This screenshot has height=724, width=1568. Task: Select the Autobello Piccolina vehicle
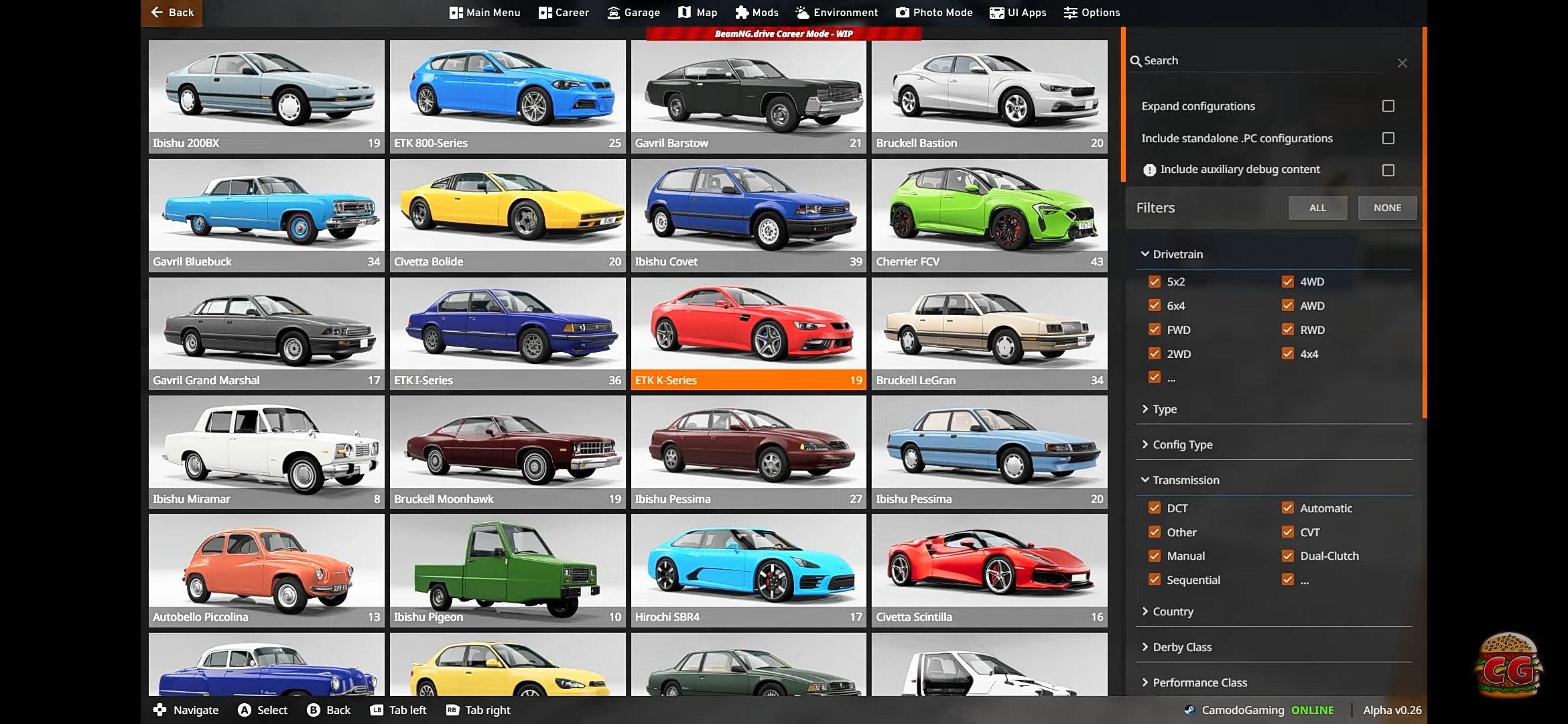tap(267, 571)
